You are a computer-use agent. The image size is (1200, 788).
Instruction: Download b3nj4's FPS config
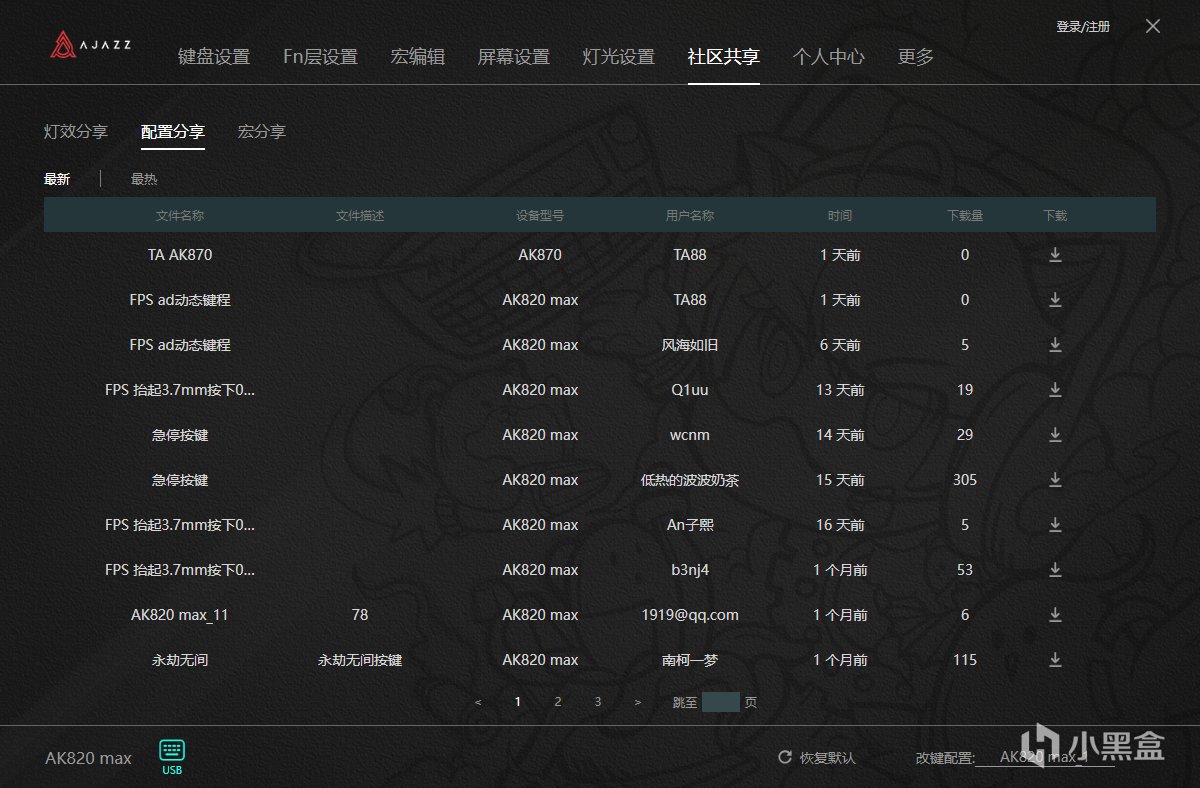1055,570
